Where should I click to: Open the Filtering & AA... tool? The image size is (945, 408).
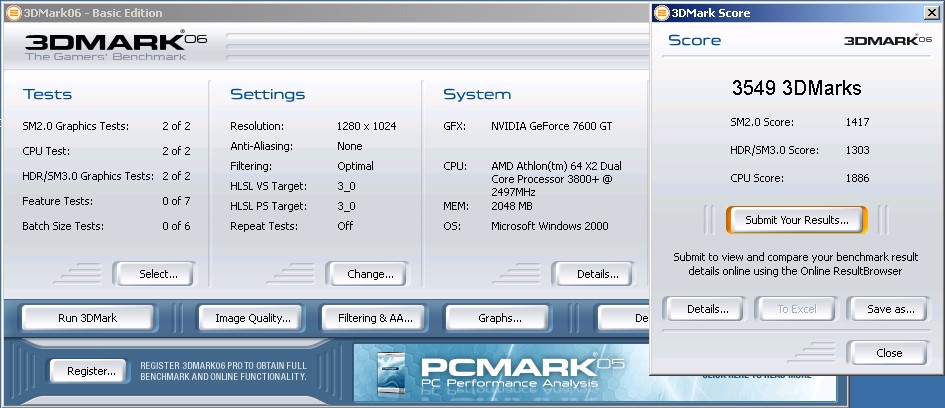(x=375, y=318)
